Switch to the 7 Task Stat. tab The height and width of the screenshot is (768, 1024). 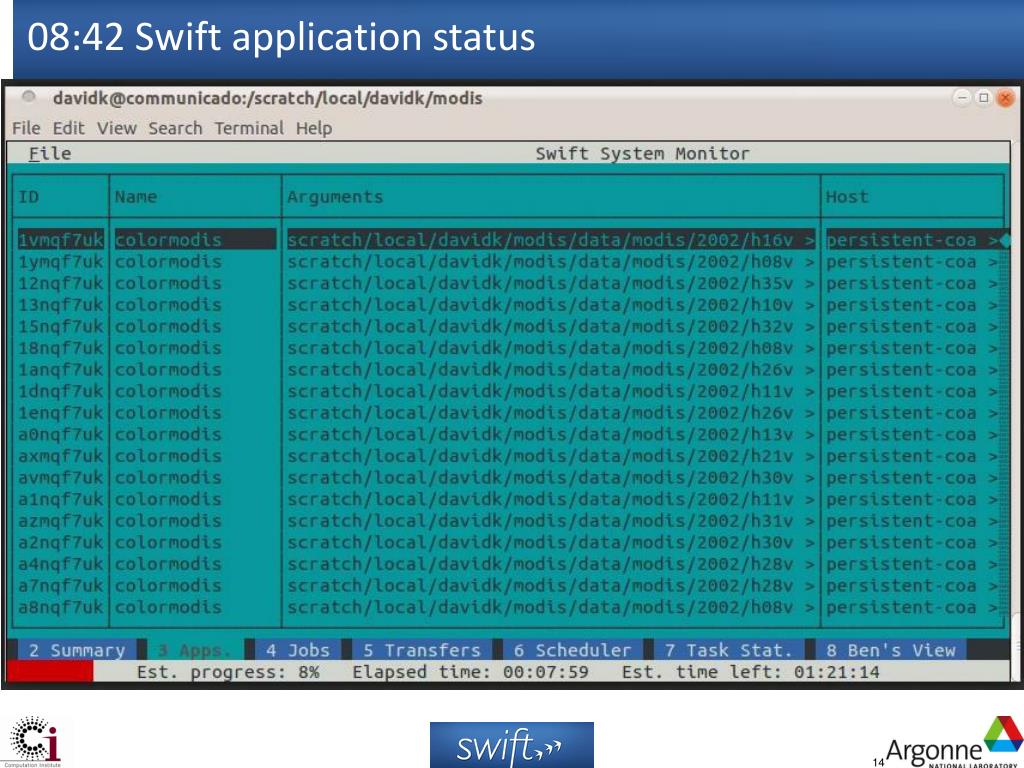[x=729, y=650]
